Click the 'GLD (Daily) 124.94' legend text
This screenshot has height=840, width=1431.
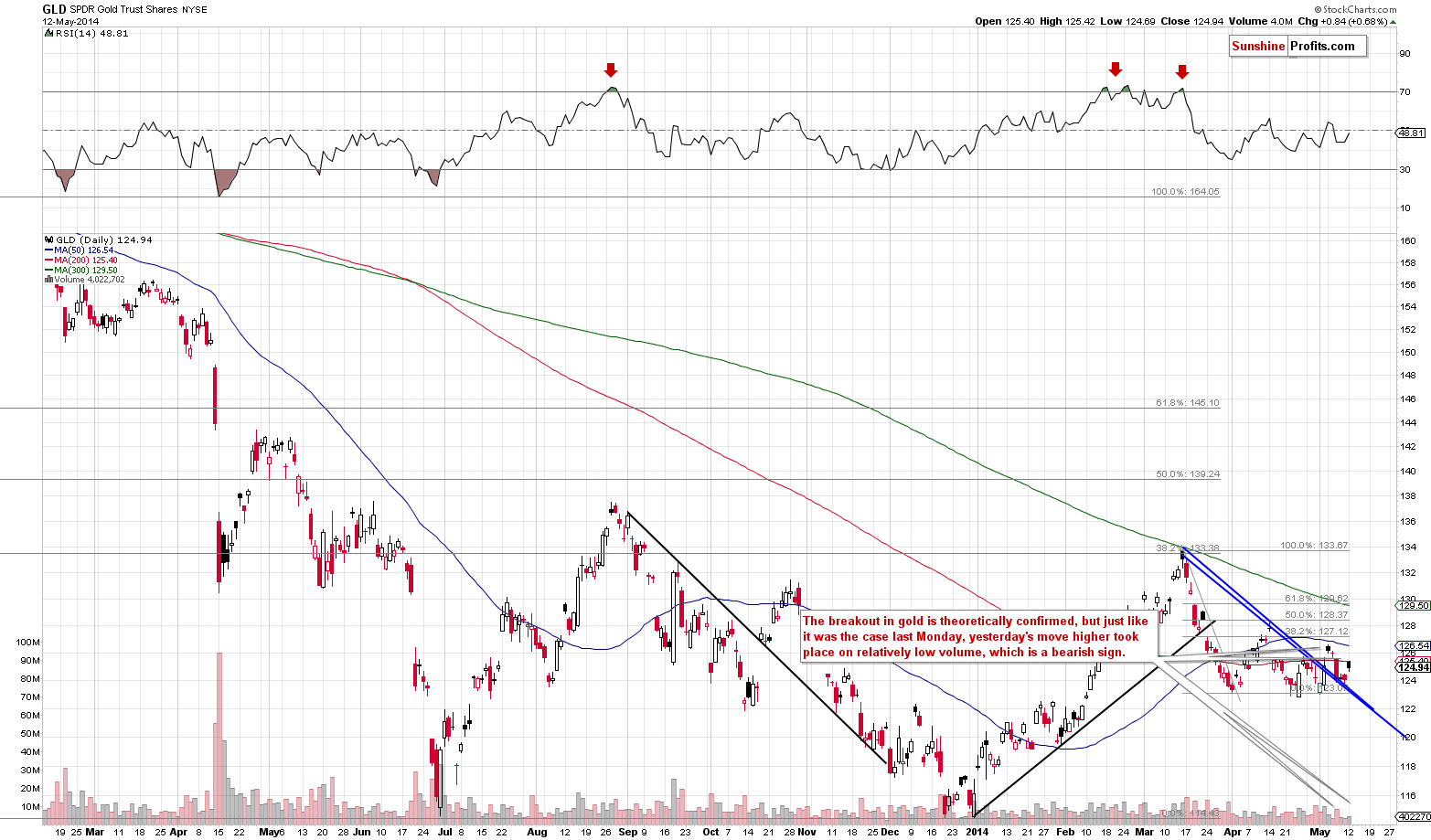(x=104, y=240)
